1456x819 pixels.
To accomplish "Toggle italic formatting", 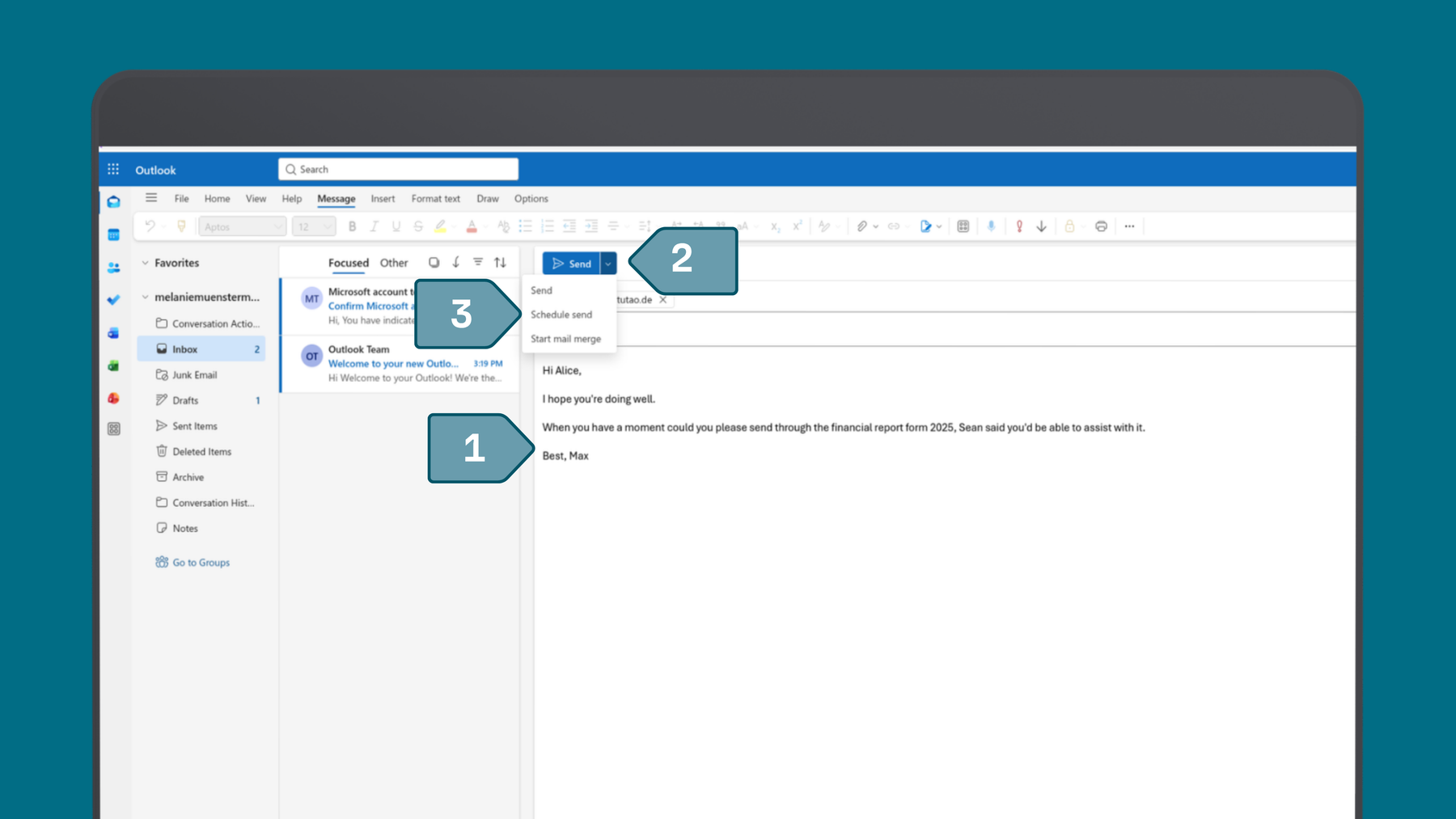I will pyautogui.click(x=375, y=226).
